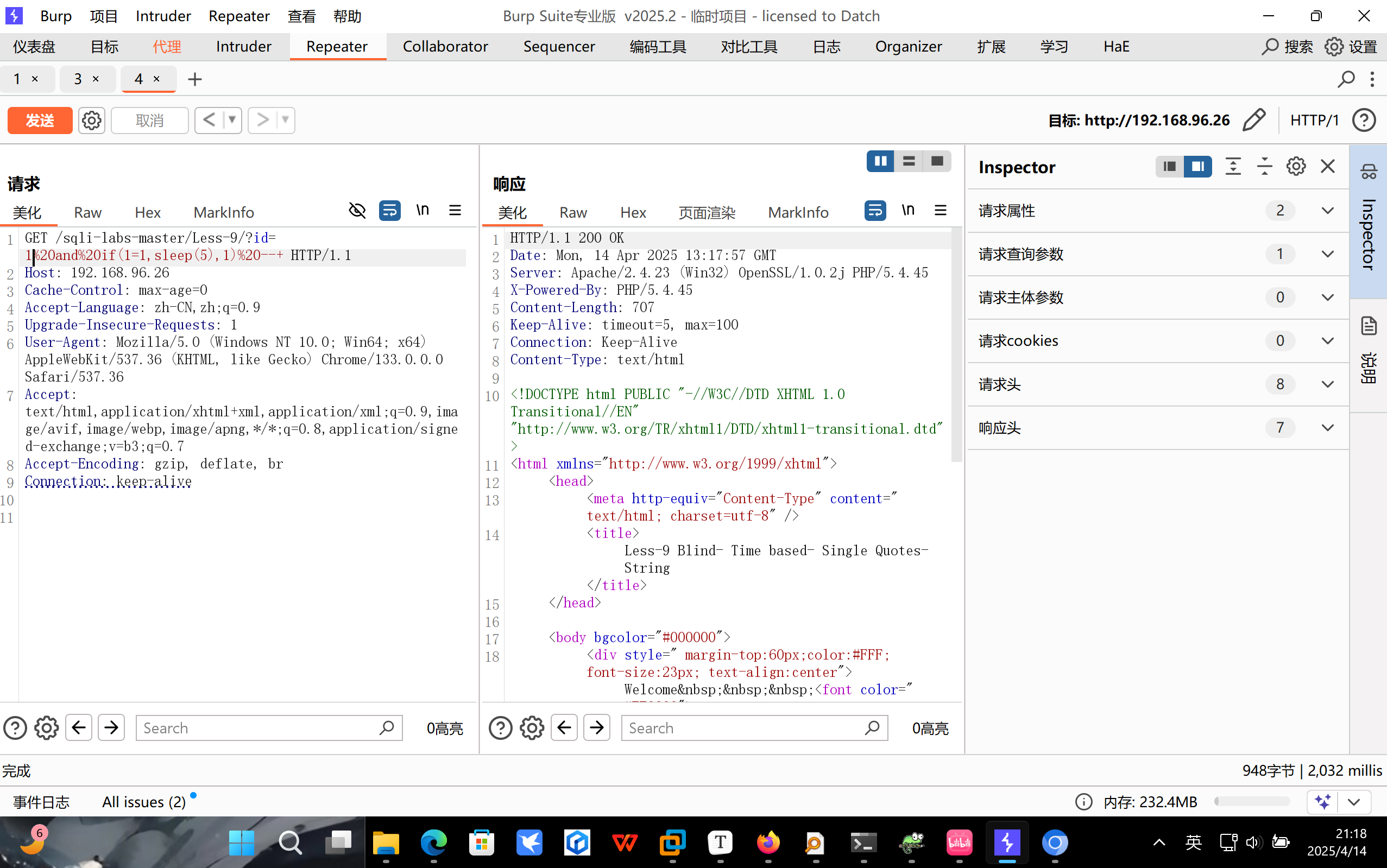The image size is (1387, 868).
Task: Toggle word wrap in the response panel
Action: click(875, 210)
